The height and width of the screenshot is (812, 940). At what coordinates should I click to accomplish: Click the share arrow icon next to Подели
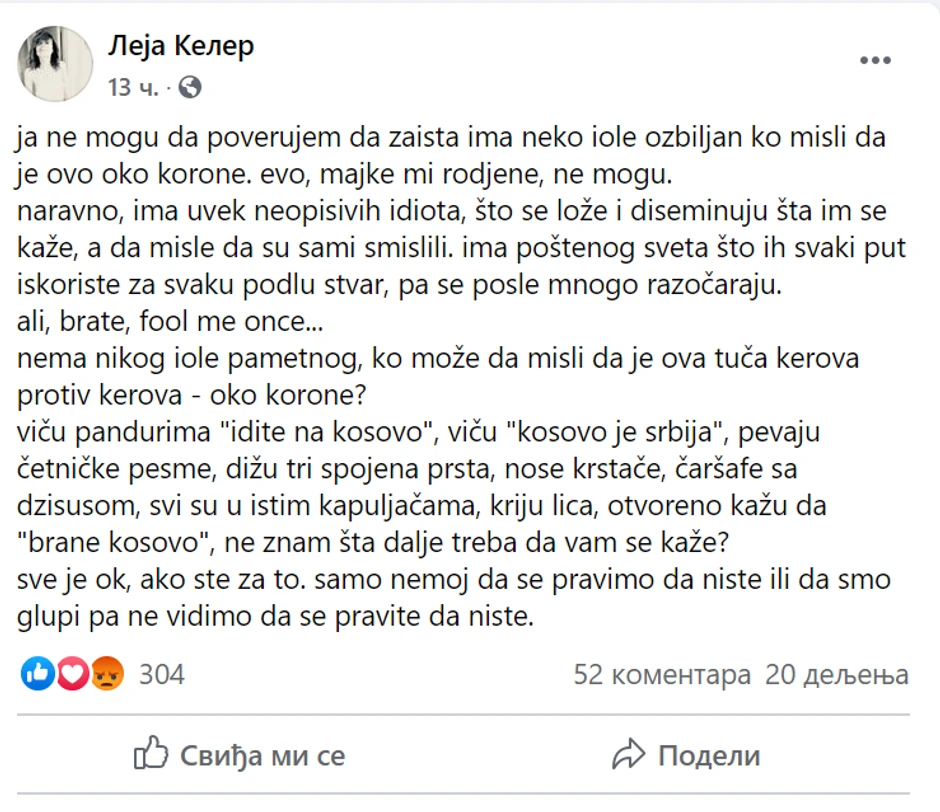click(628, 756)
